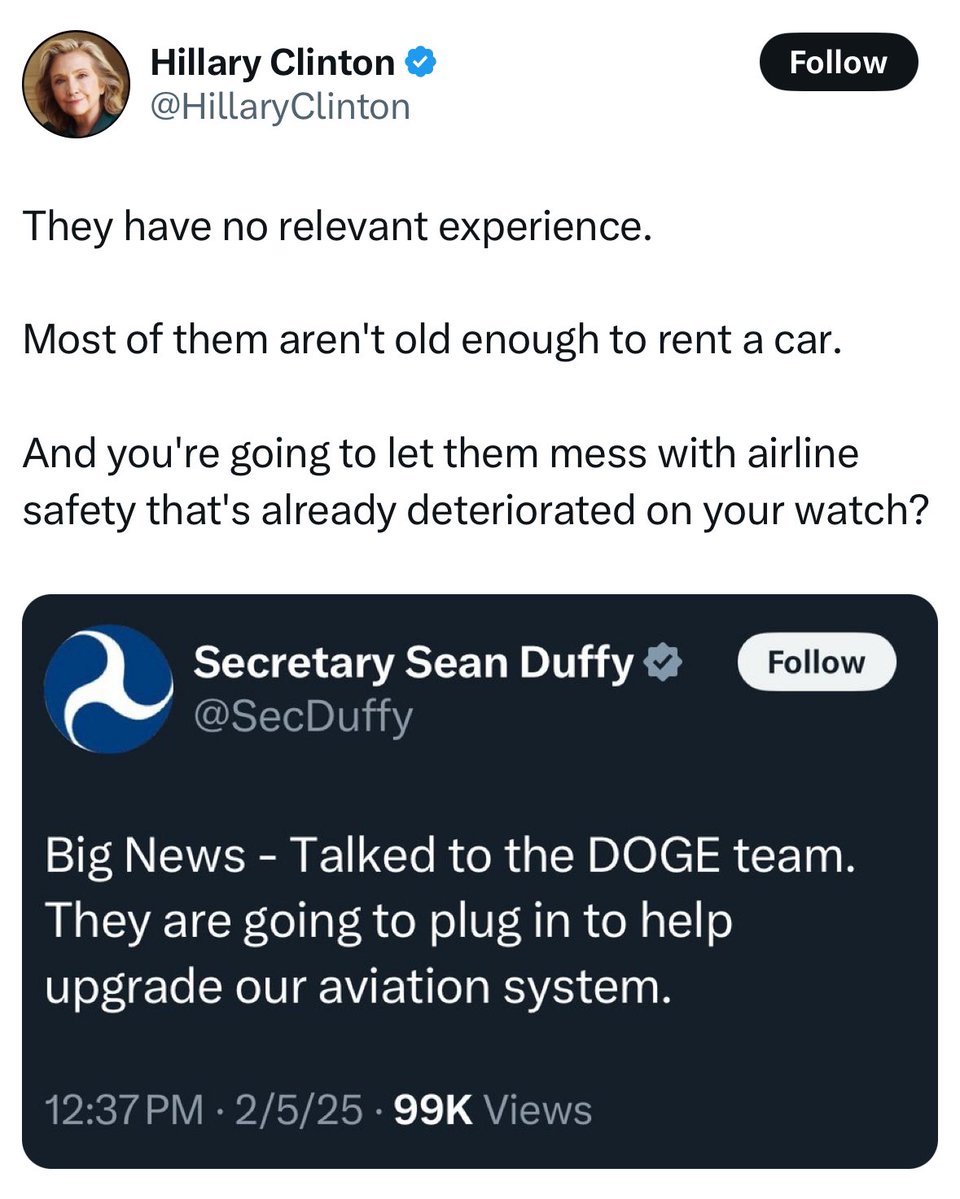Click the @SecDuffy handle
The width and height of the screenshot is (960, 1199).
point(302,715)
